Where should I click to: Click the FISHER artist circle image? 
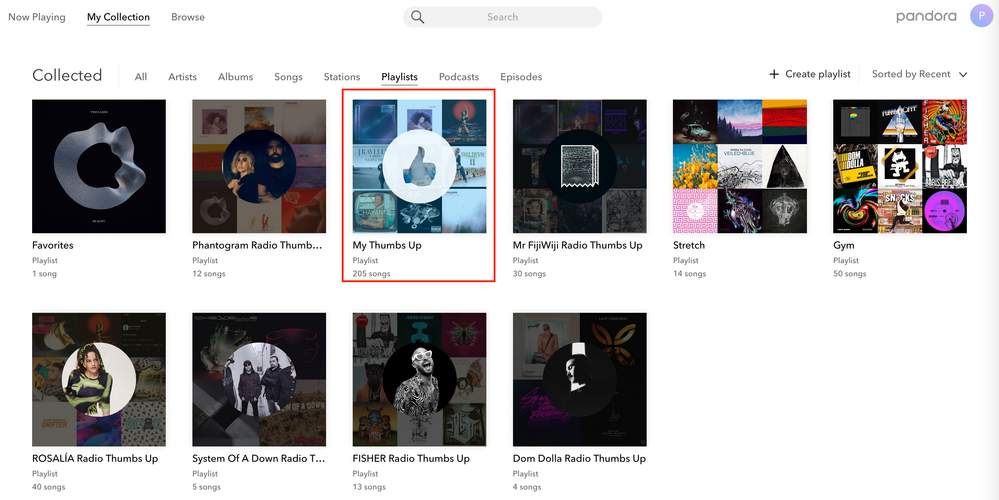click(419, 379)
